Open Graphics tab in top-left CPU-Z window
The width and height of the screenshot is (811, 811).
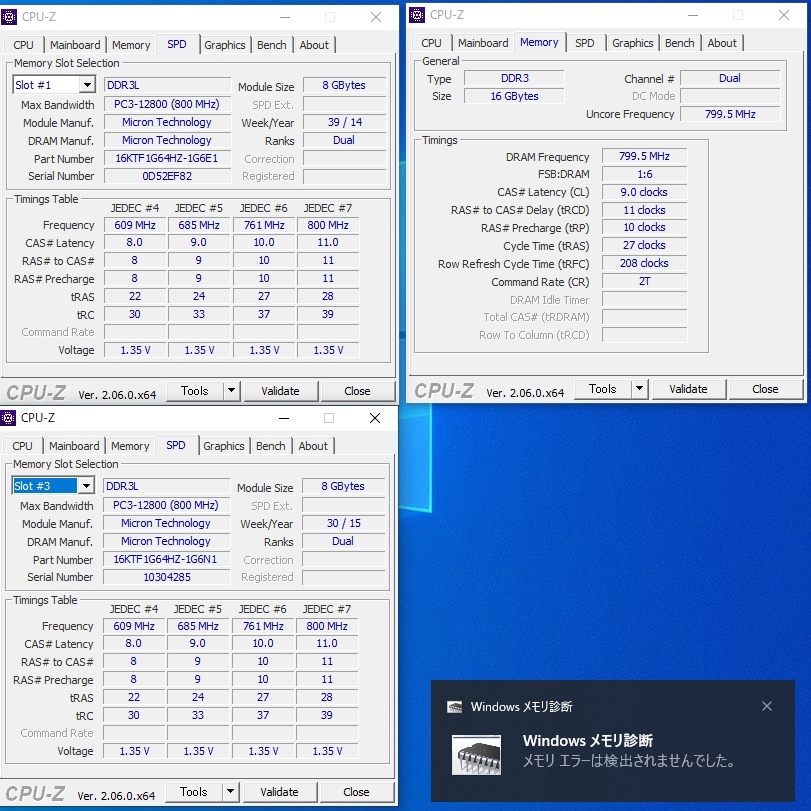pos(224,45)
